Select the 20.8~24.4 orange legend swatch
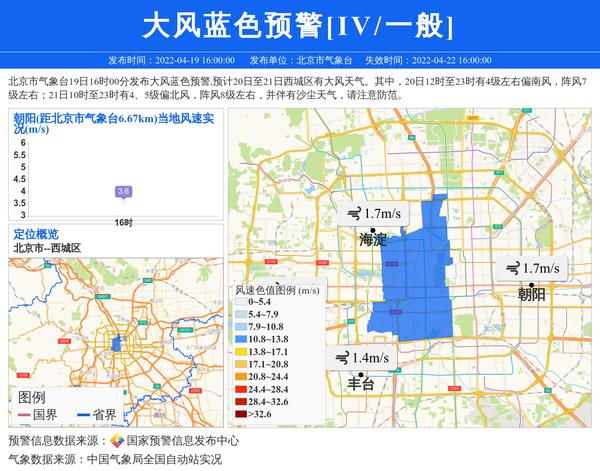 241,376
